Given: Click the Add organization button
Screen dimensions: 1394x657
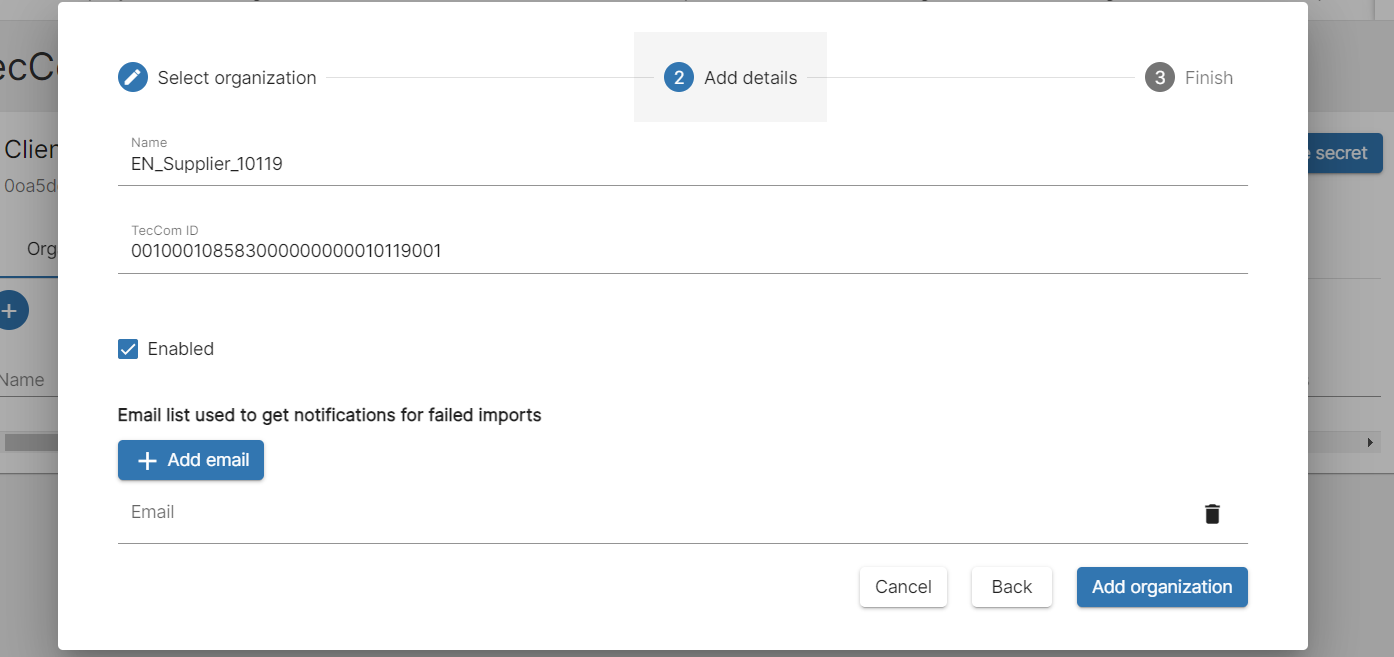Looking at the screenshot, I should coord(1162,587).
